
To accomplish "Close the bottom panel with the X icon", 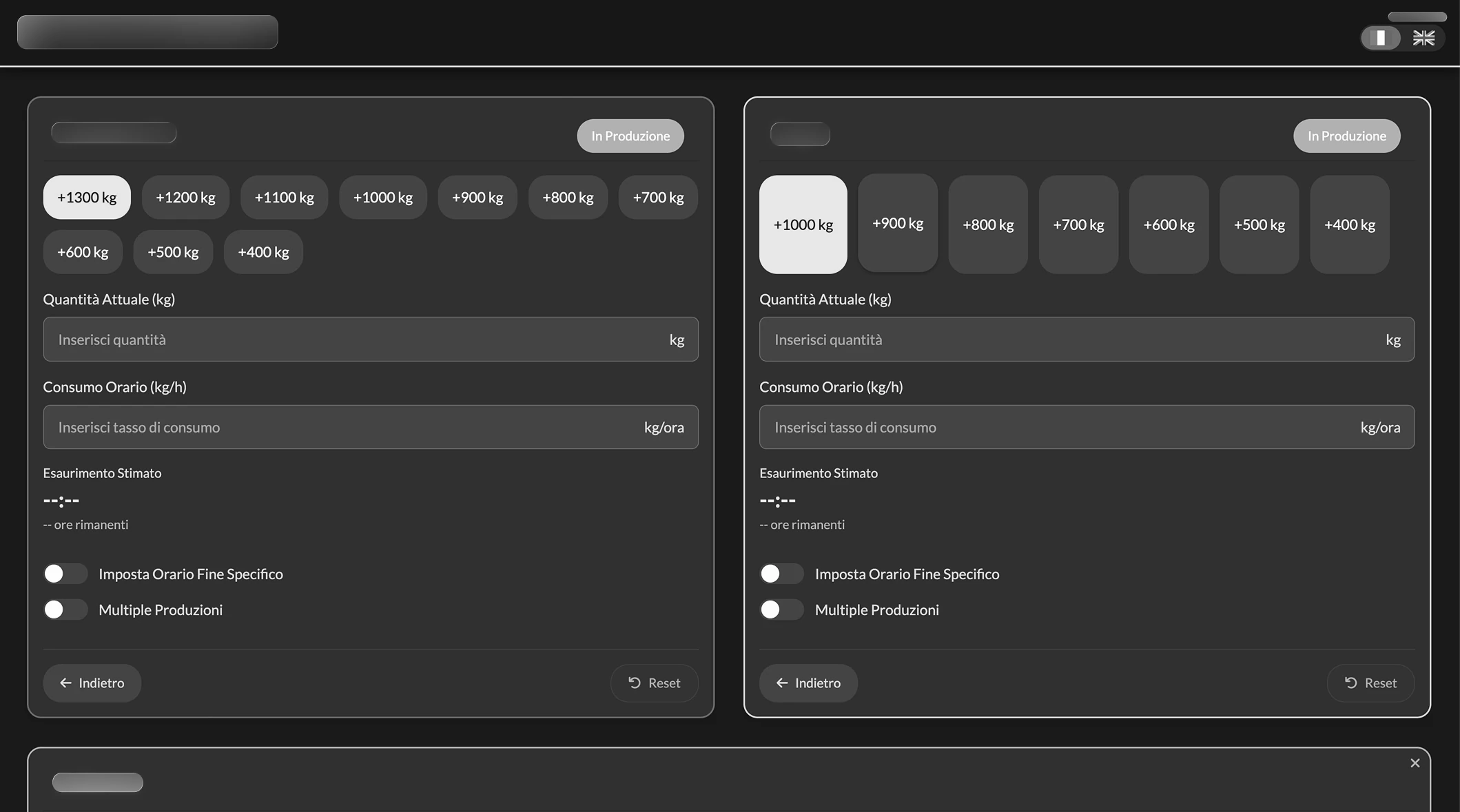I will (1415, 762).
